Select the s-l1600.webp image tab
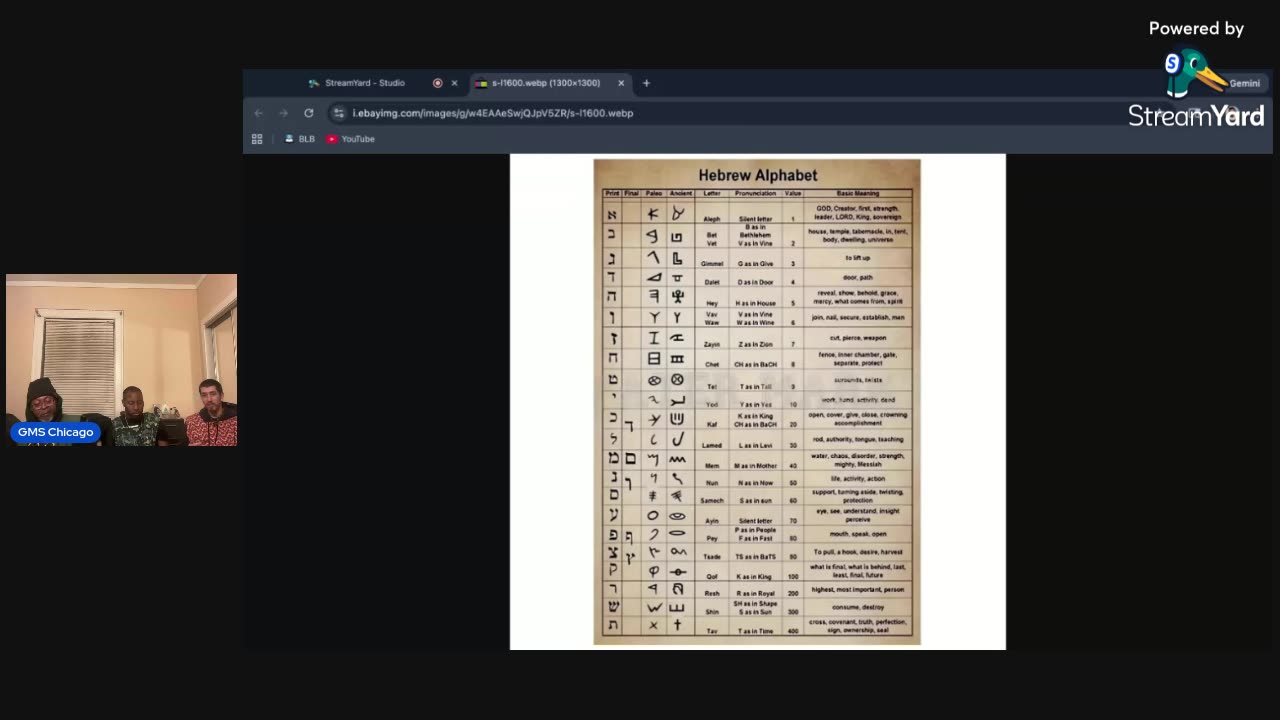The image size is (1280, 720). click(546, 83)
